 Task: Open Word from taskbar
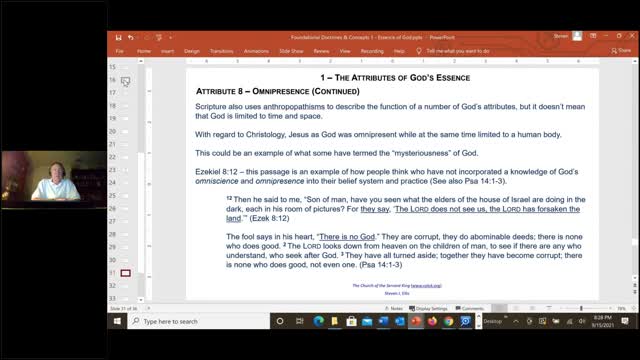pyautogui.click(x=383, y=321)
